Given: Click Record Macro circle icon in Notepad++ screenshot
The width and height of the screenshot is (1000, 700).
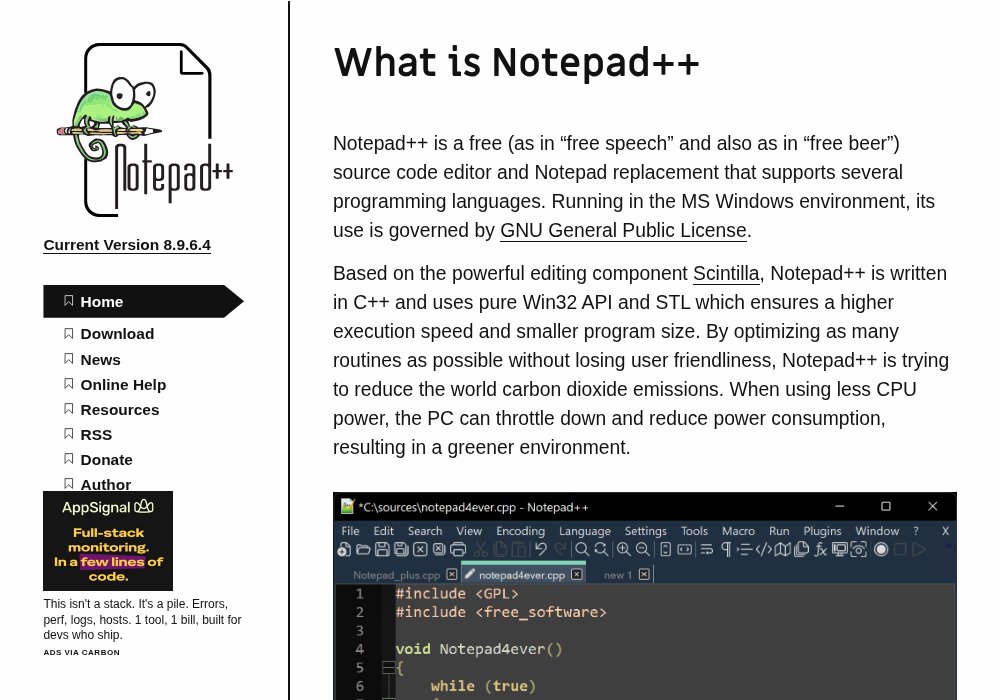Looking at the screenshot, I should [881, 550].
